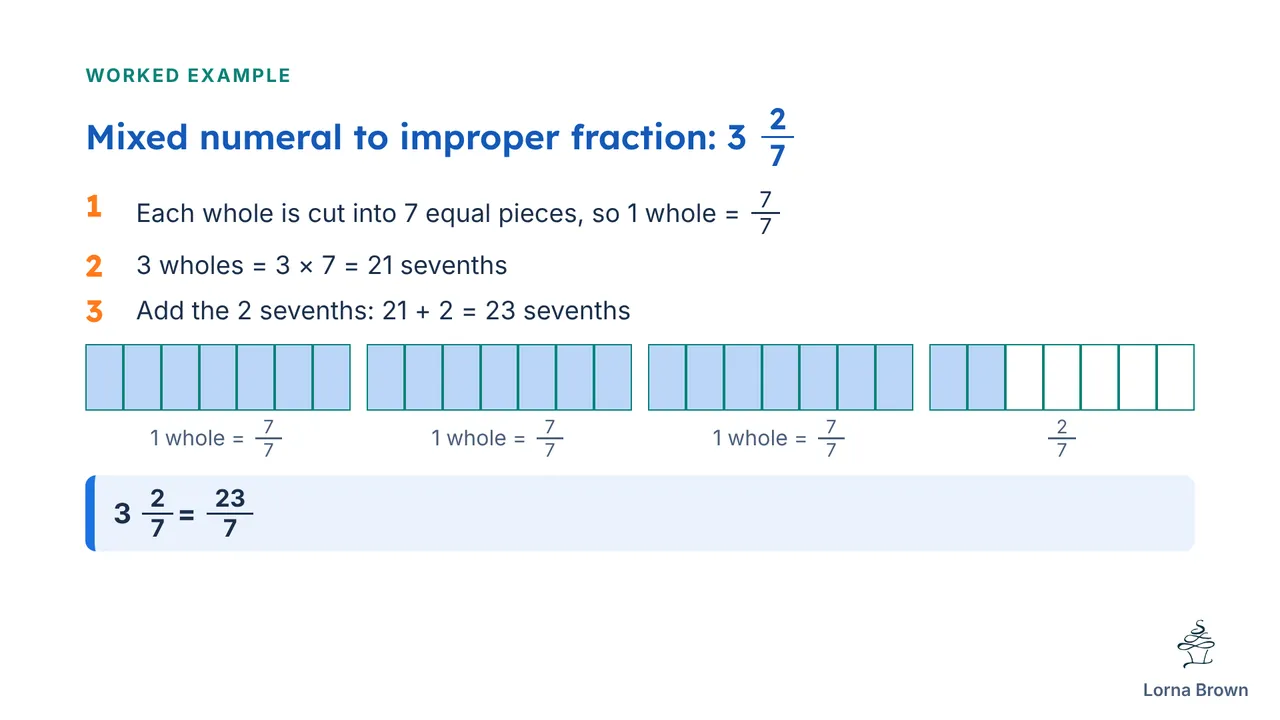Select the orange step number 2
Viewport: 1280px width, 720px height.
tap(94, 266)
